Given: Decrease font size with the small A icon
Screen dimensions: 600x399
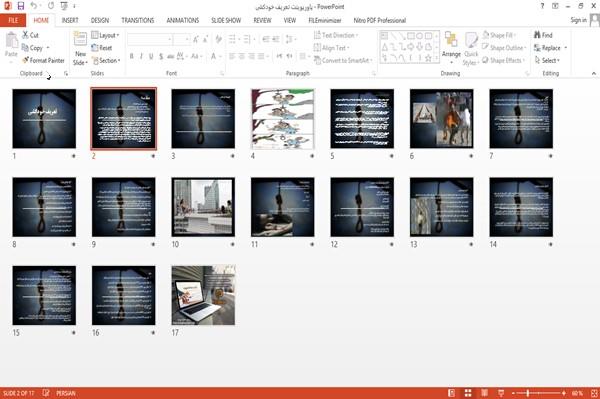Looking at the screenshot, I should pyautogui.click(x=205, y=39).
